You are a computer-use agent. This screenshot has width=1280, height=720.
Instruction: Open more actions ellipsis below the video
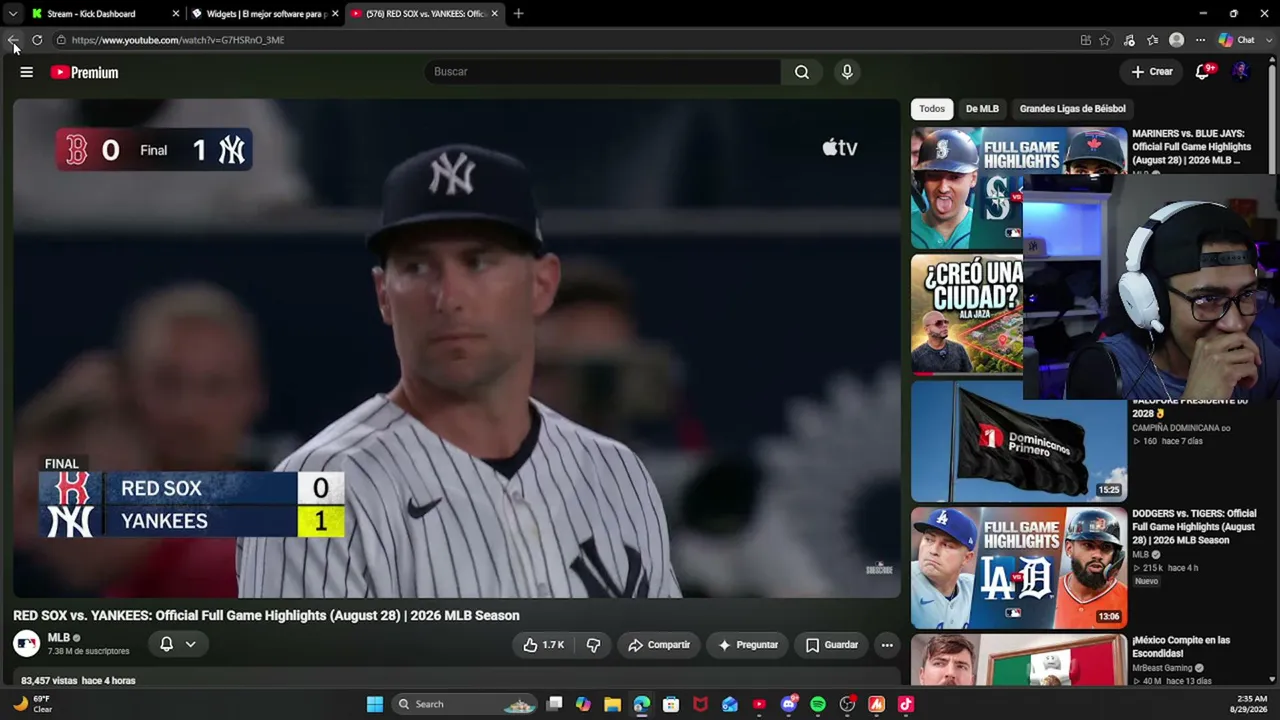pyautogui.click(x=887, y=645)
